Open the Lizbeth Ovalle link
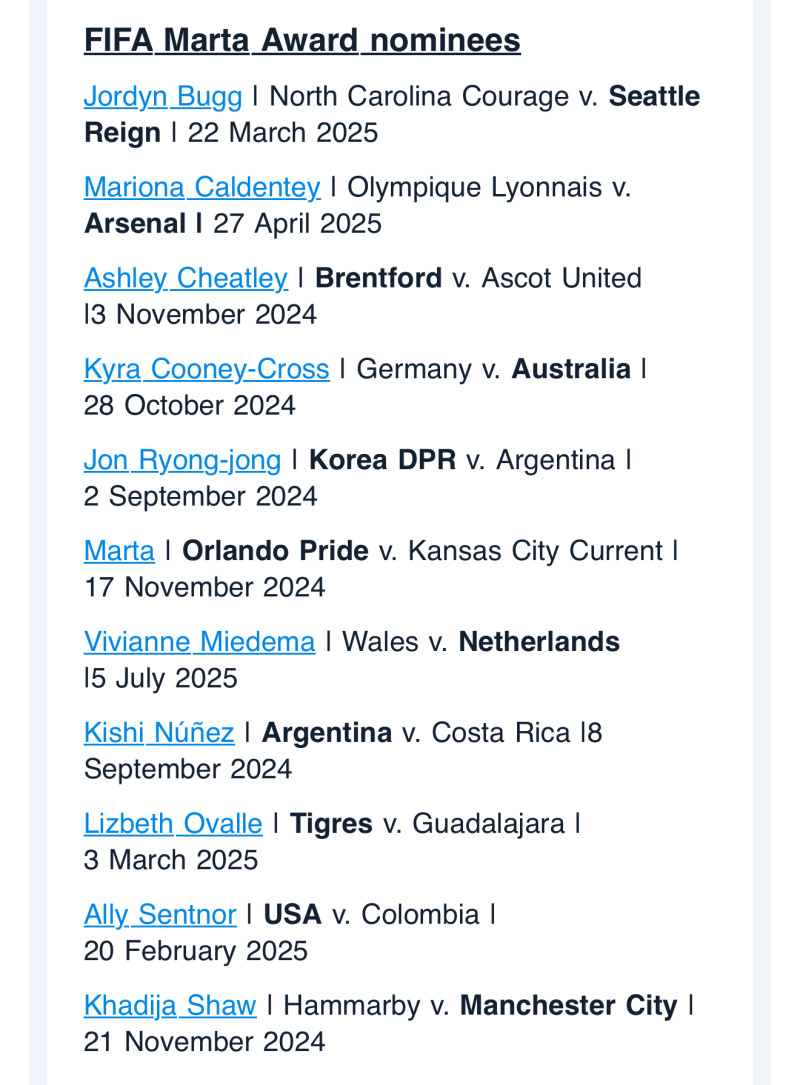 (173, 824)
